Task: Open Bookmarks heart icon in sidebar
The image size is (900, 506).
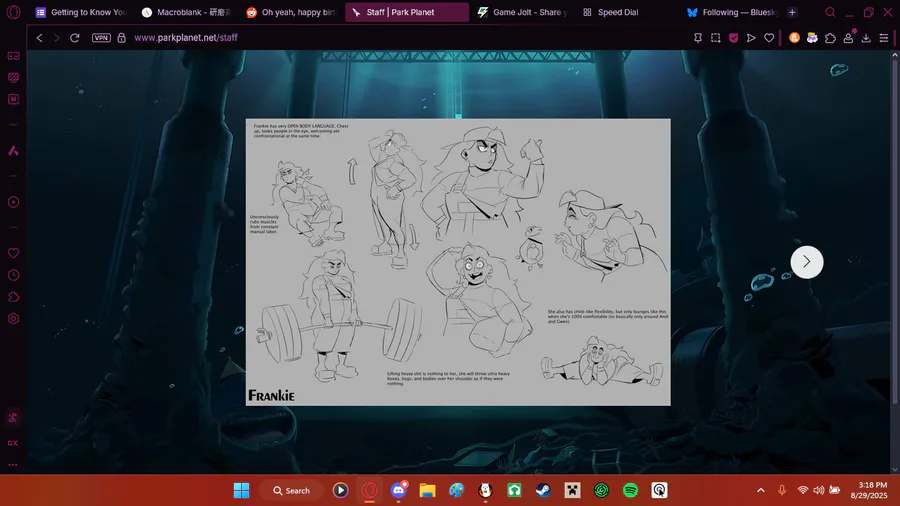Action: click(13, 253)
